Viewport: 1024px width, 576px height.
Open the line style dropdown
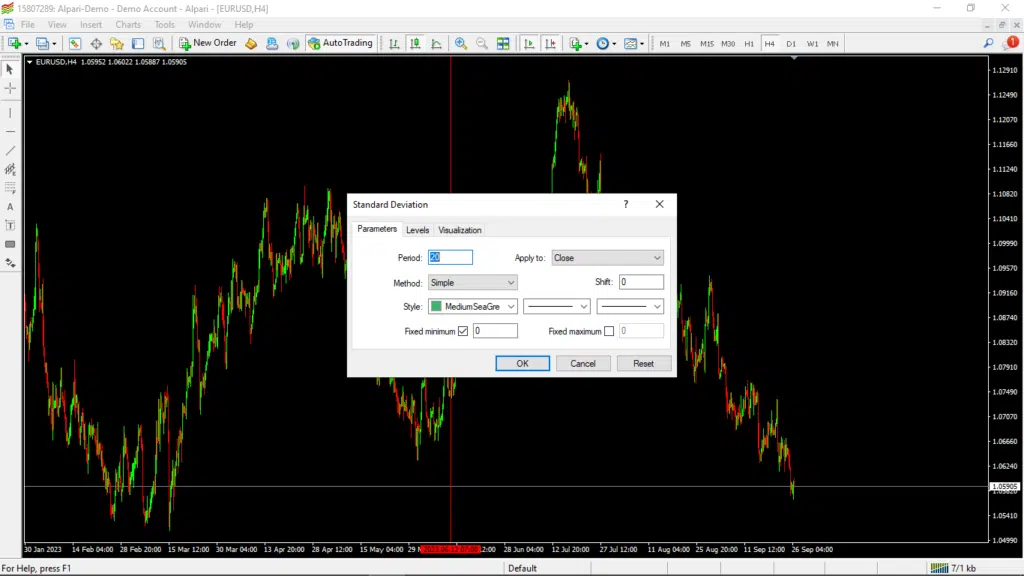556,306
